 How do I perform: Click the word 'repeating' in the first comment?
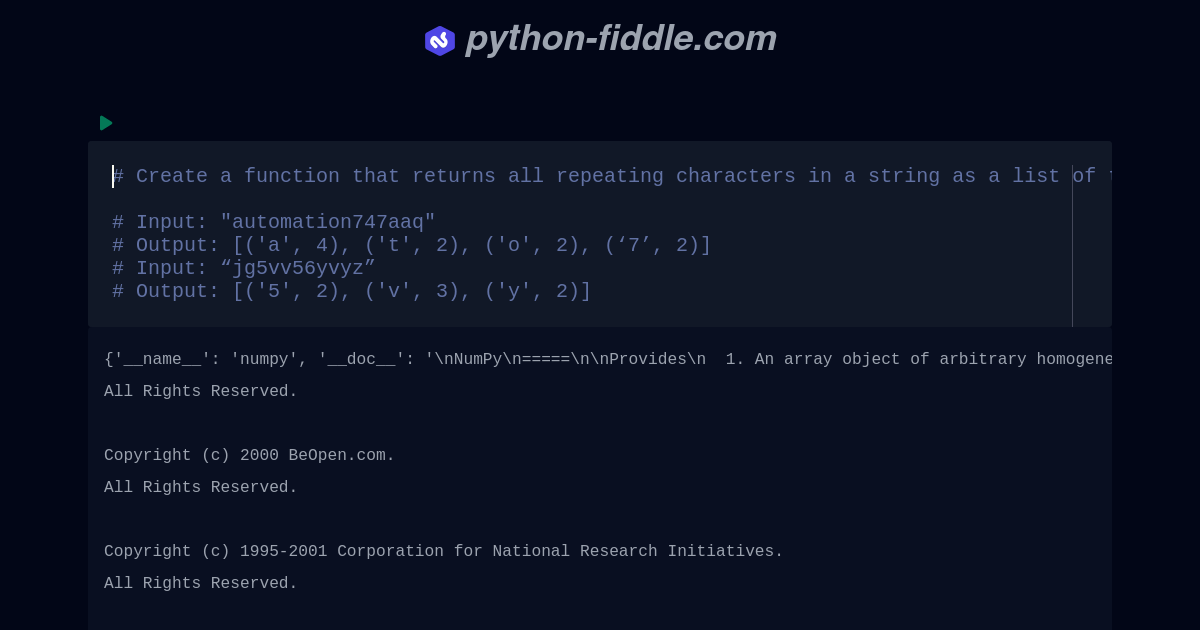point(609,176)
